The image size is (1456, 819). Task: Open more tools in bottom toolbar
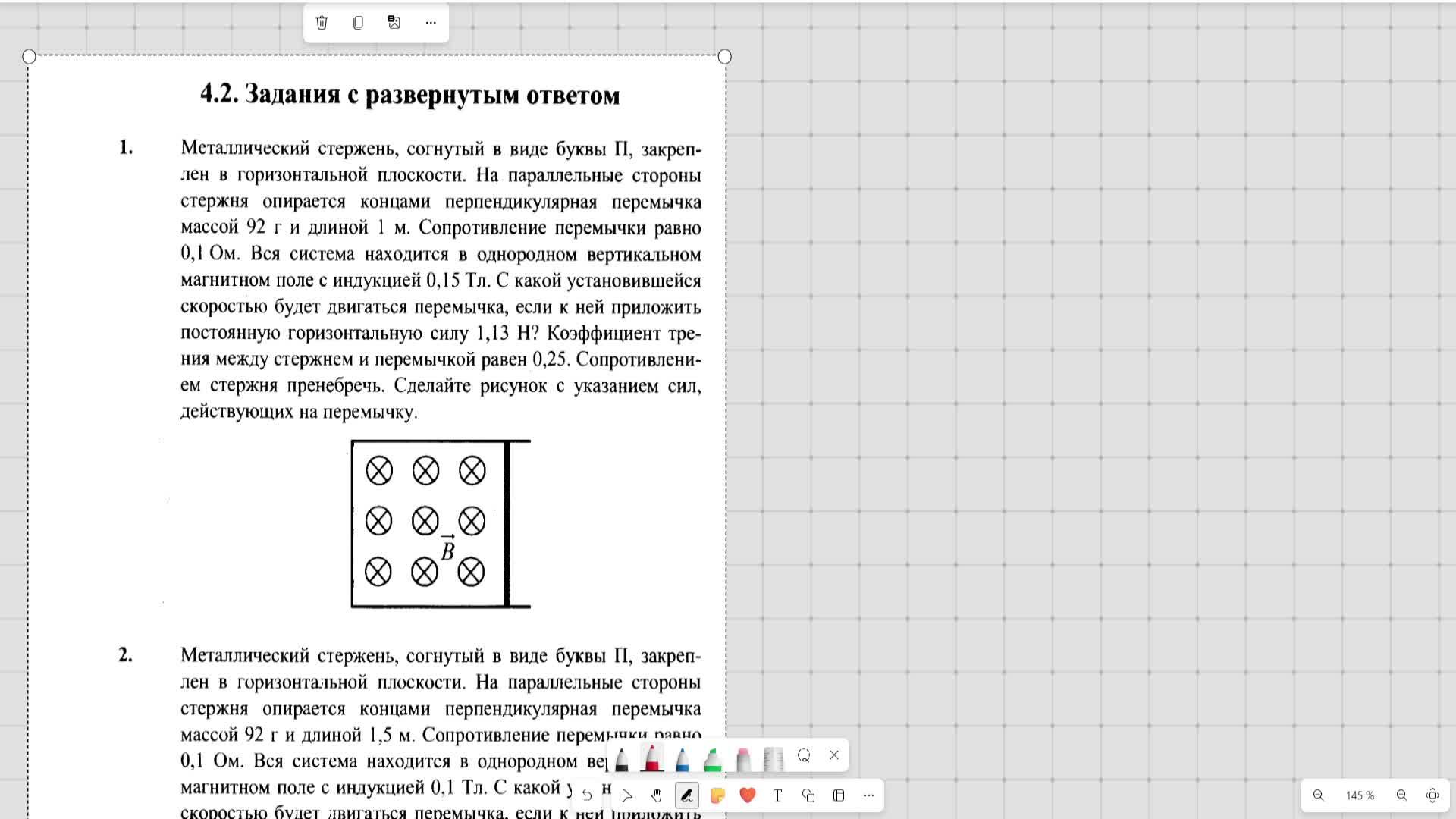[869, 795]
